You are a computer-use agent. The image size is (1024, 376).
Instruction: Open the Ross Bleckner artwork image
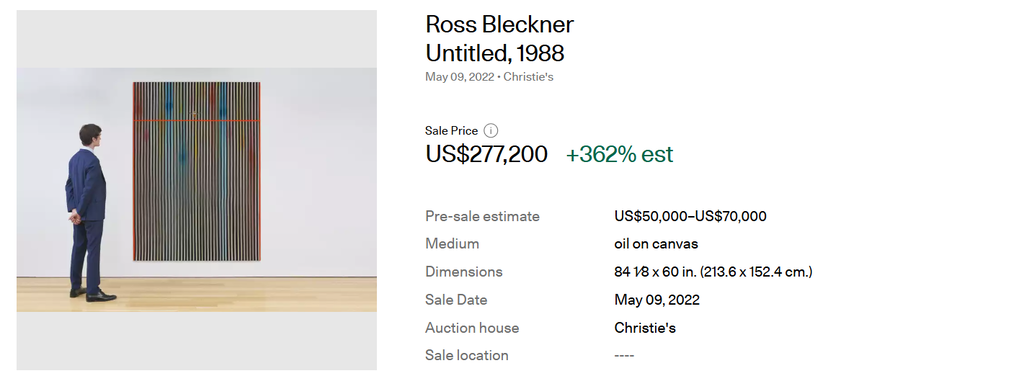point(197,189)
